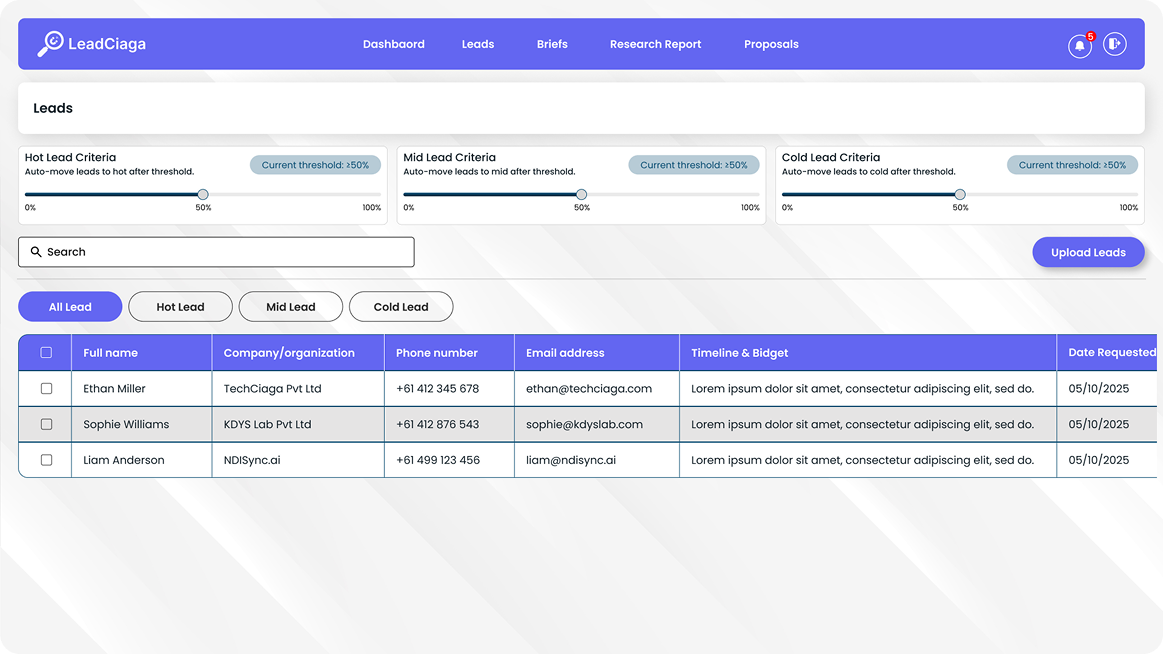The width and height of the screenshot is (1163, 654).
Task: Click the Upload Leads button
Action: [x=1088, y=251]
